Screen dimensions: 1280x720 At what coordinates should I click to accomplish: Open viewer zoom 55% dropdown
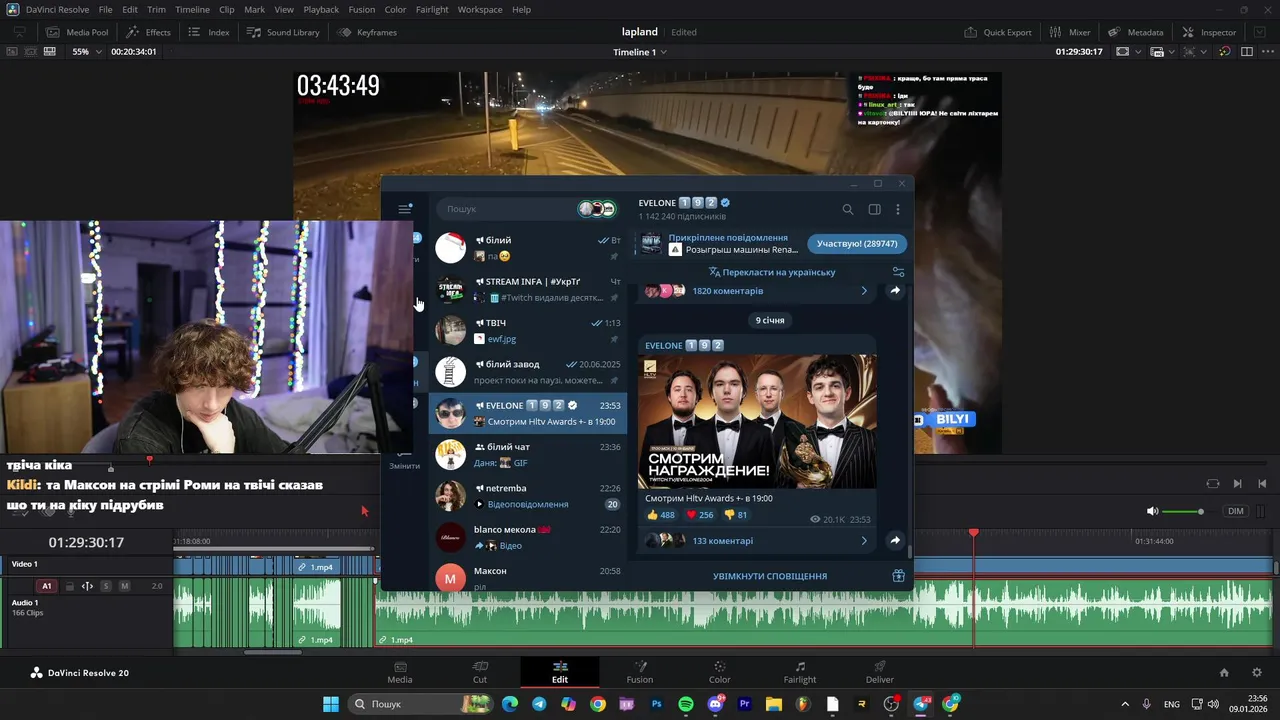coord(87,51)
